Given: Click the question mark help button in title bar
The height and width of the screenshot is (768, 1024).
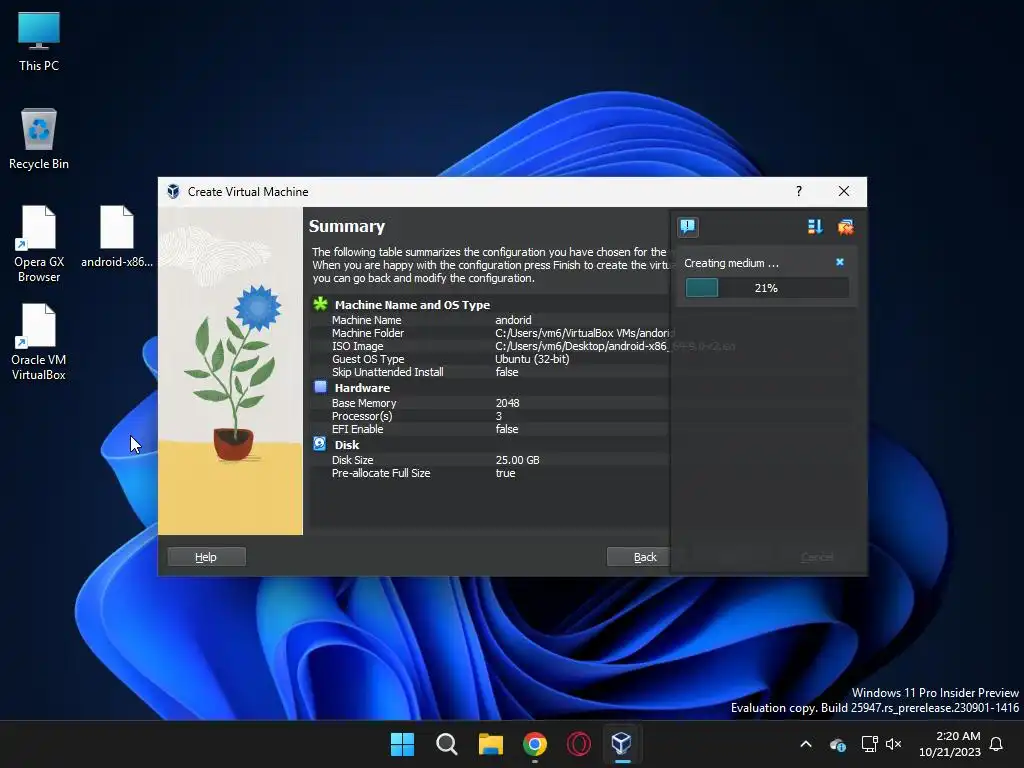Looking at the screenshot, I should 799,191.
